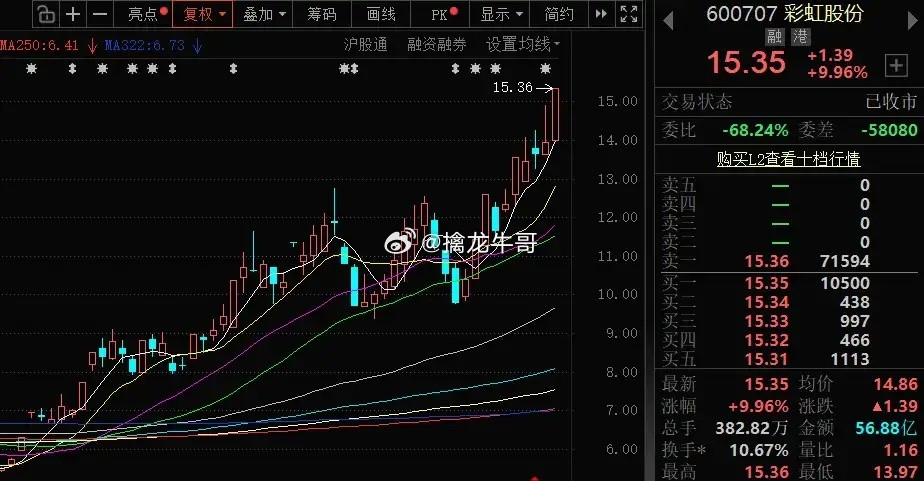924x481 pixels.
Task: Click the 15.00 price axis label
Action: click(x=618, y=101)
